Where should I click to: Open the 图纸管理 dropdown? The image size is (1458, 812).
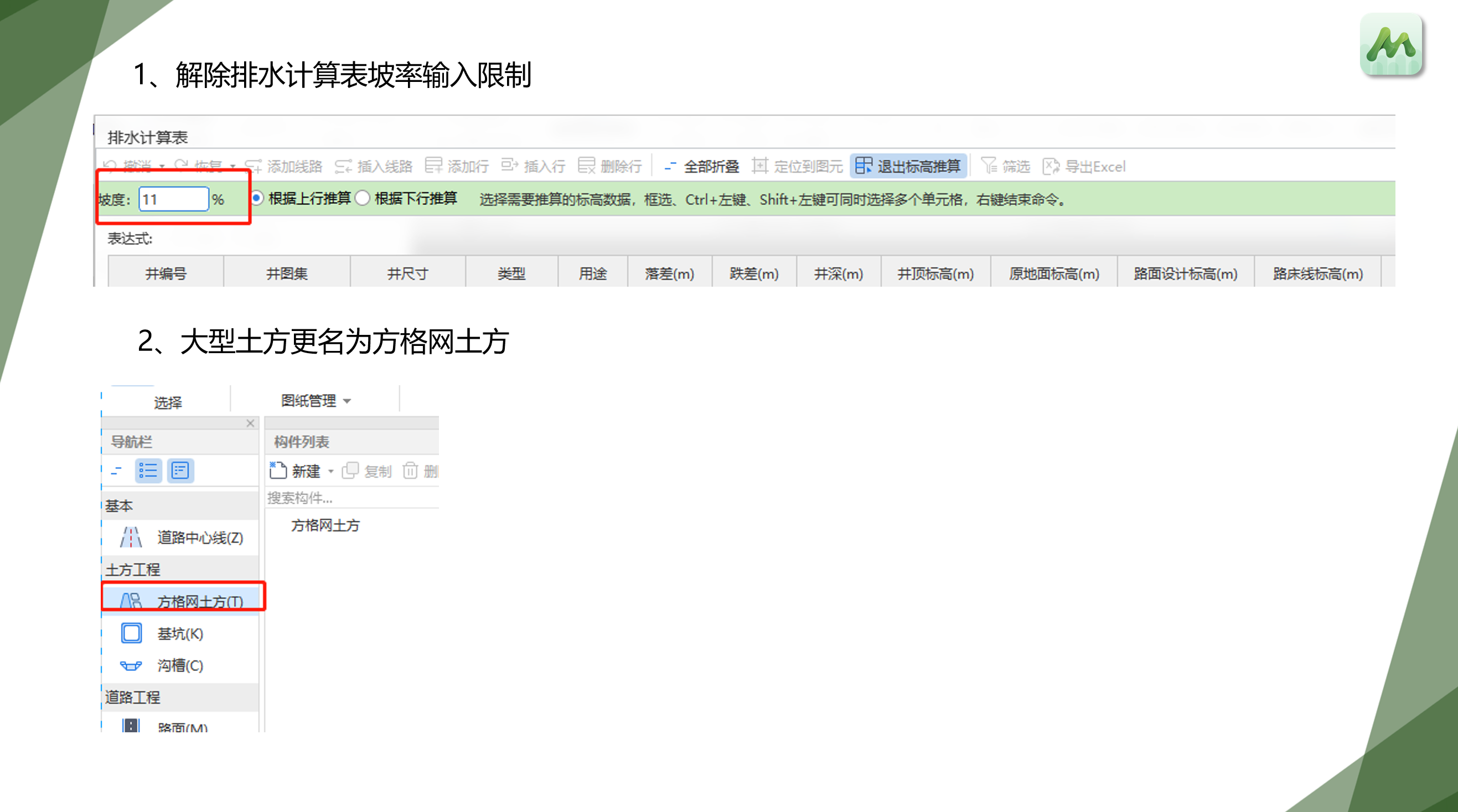tap(317, 401)
